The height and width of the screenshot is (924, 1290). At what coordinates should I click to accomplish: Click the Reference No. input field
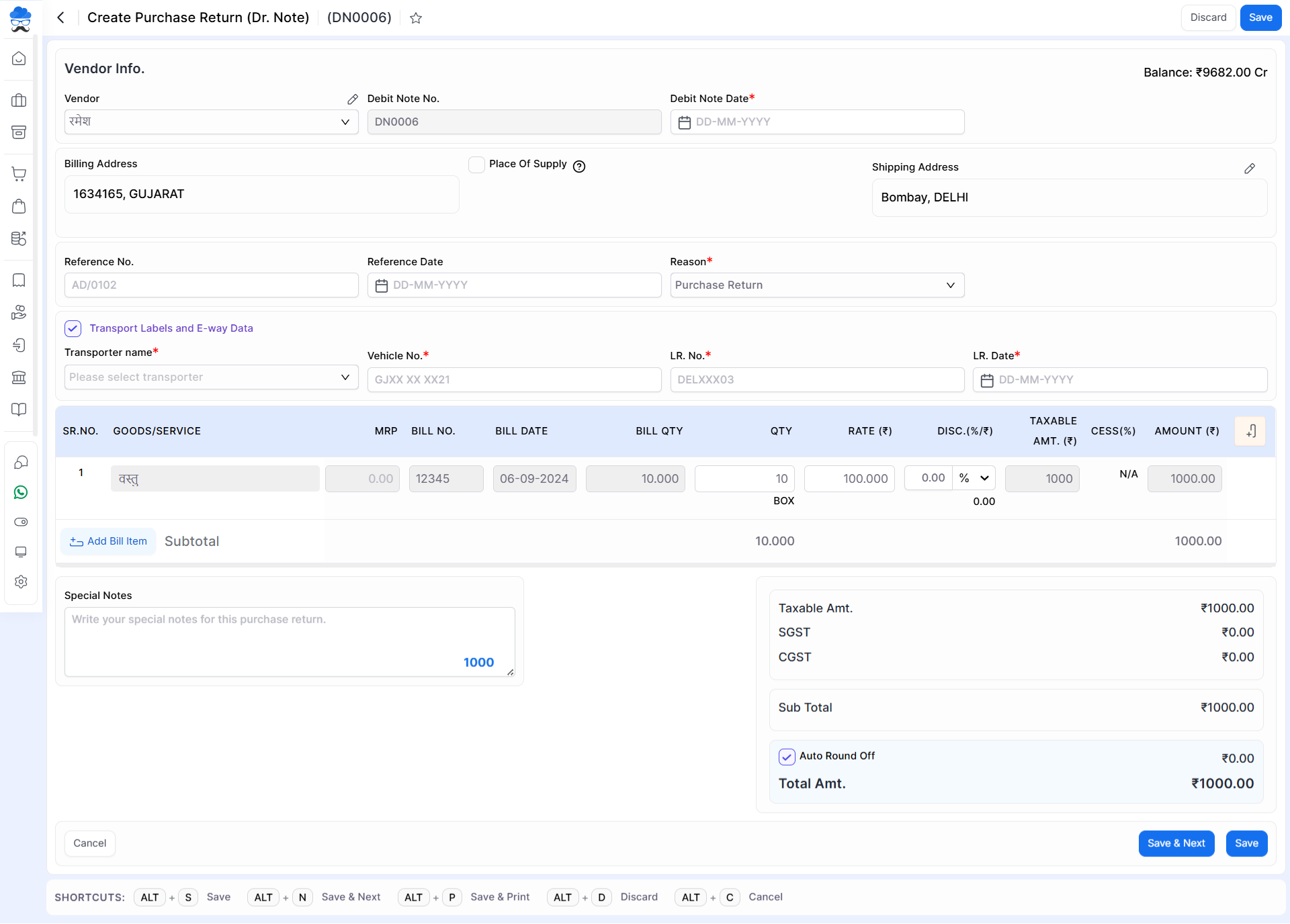click(212, 285)
